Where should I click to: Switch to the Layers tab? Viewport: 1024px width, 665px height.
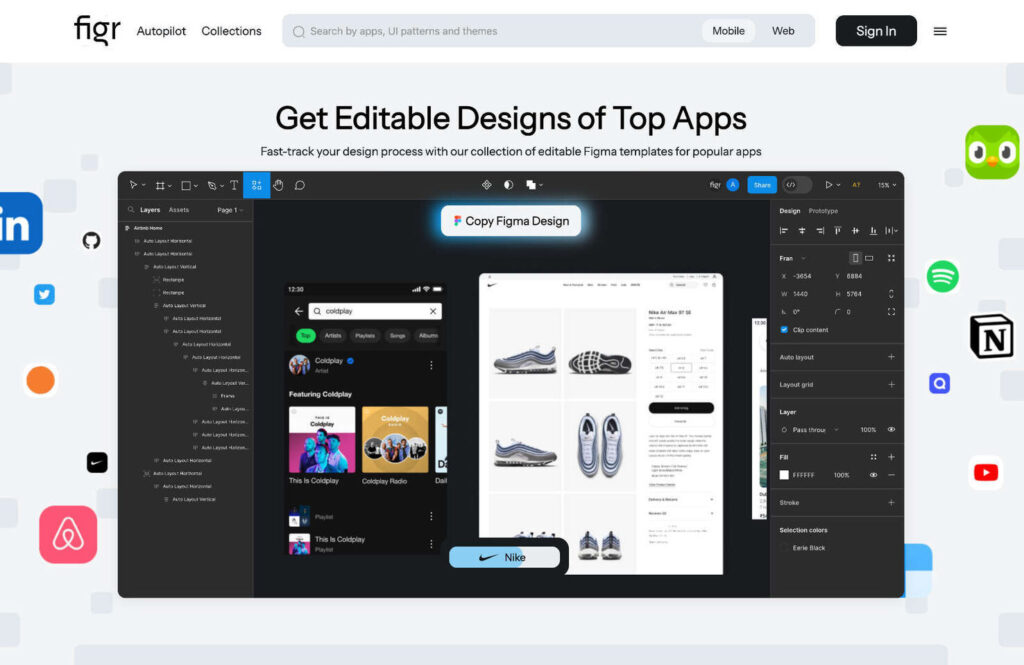[x=150, y=210]
